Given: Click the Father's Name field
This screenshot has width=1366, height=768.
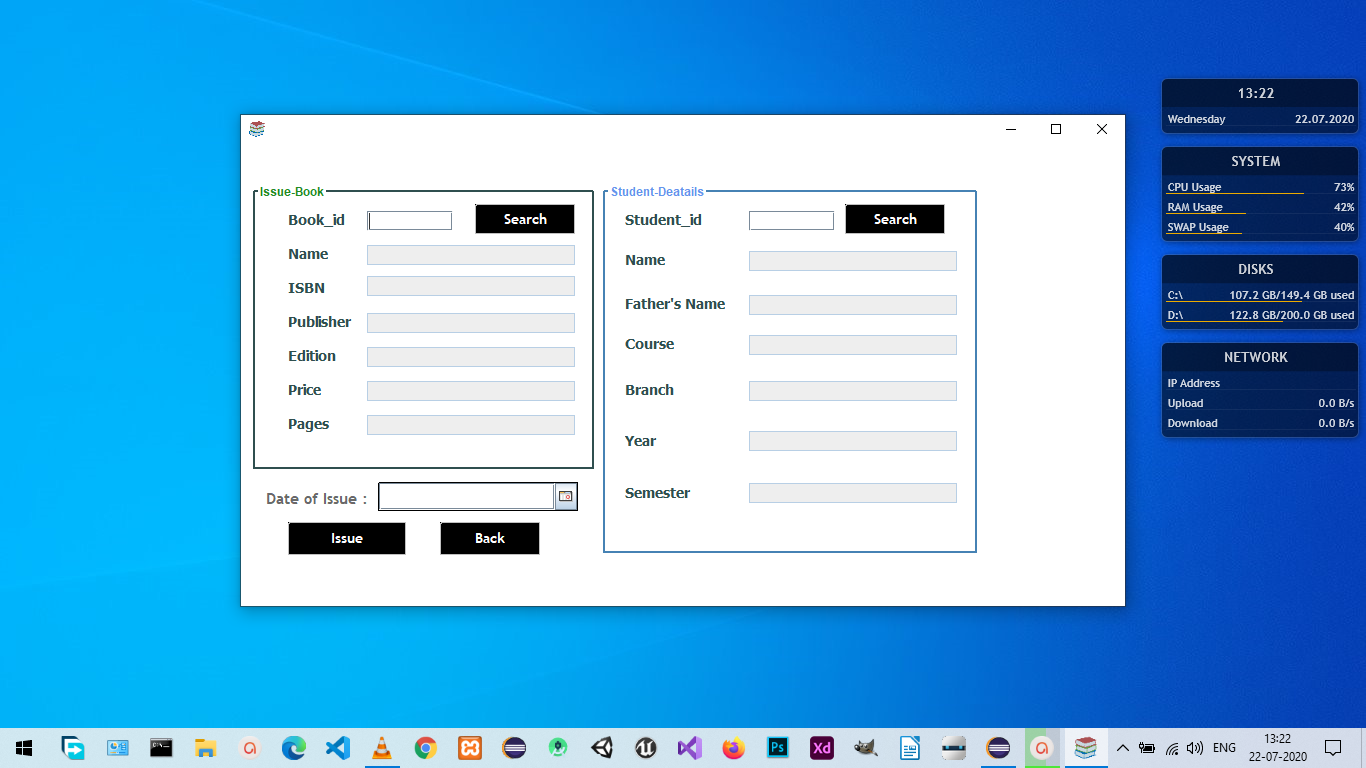Looking at the screenshot, I should tap(853, 305).
